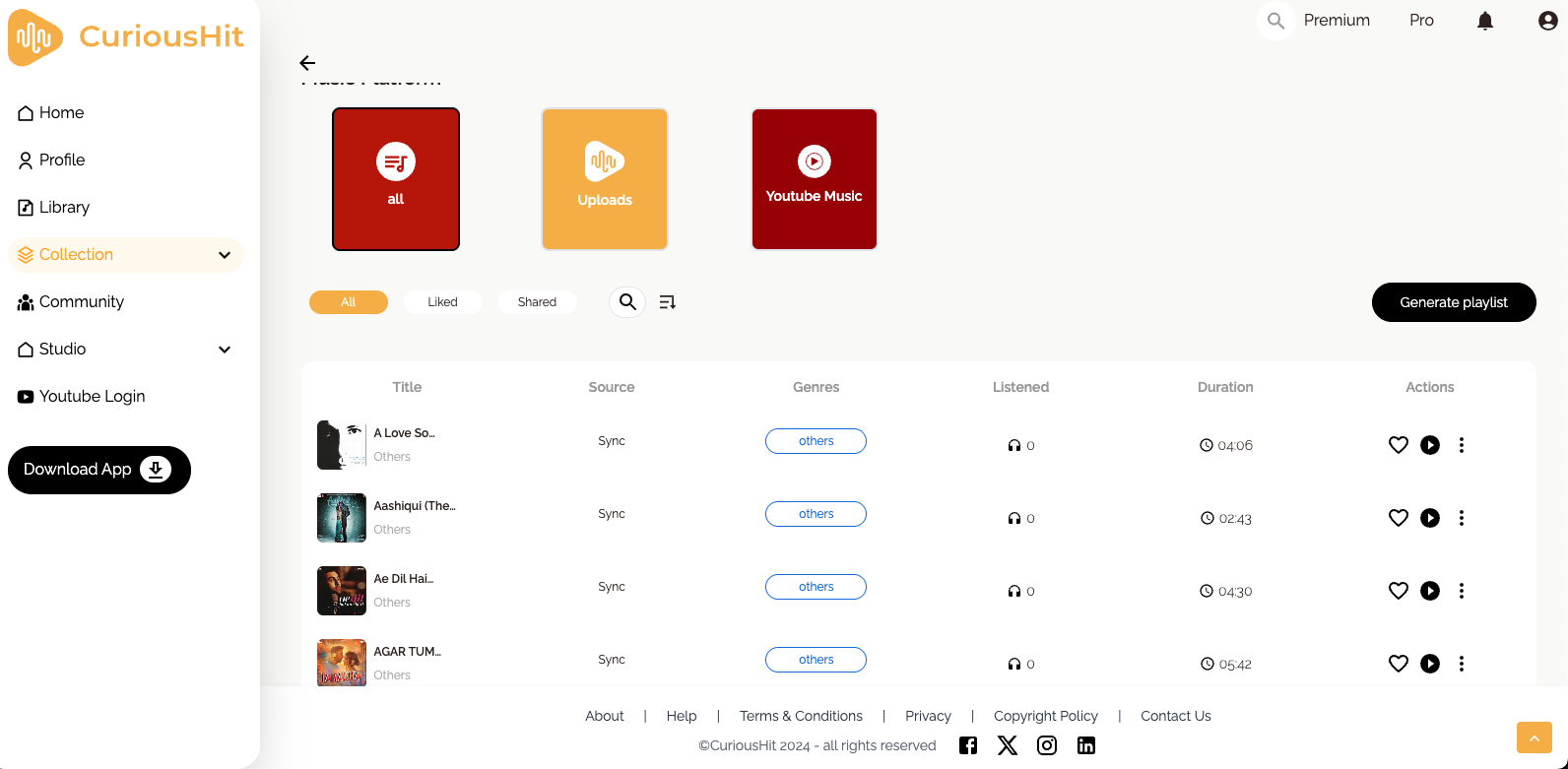Expand the Collection sidebar menu chevron
1568x769 pixels.
click(225, 255)
